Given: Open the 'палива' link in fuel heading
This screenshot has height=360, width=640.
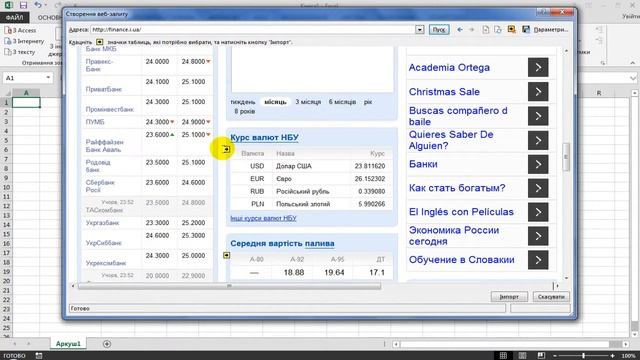Looking at the screenshot, I should 320,243.
